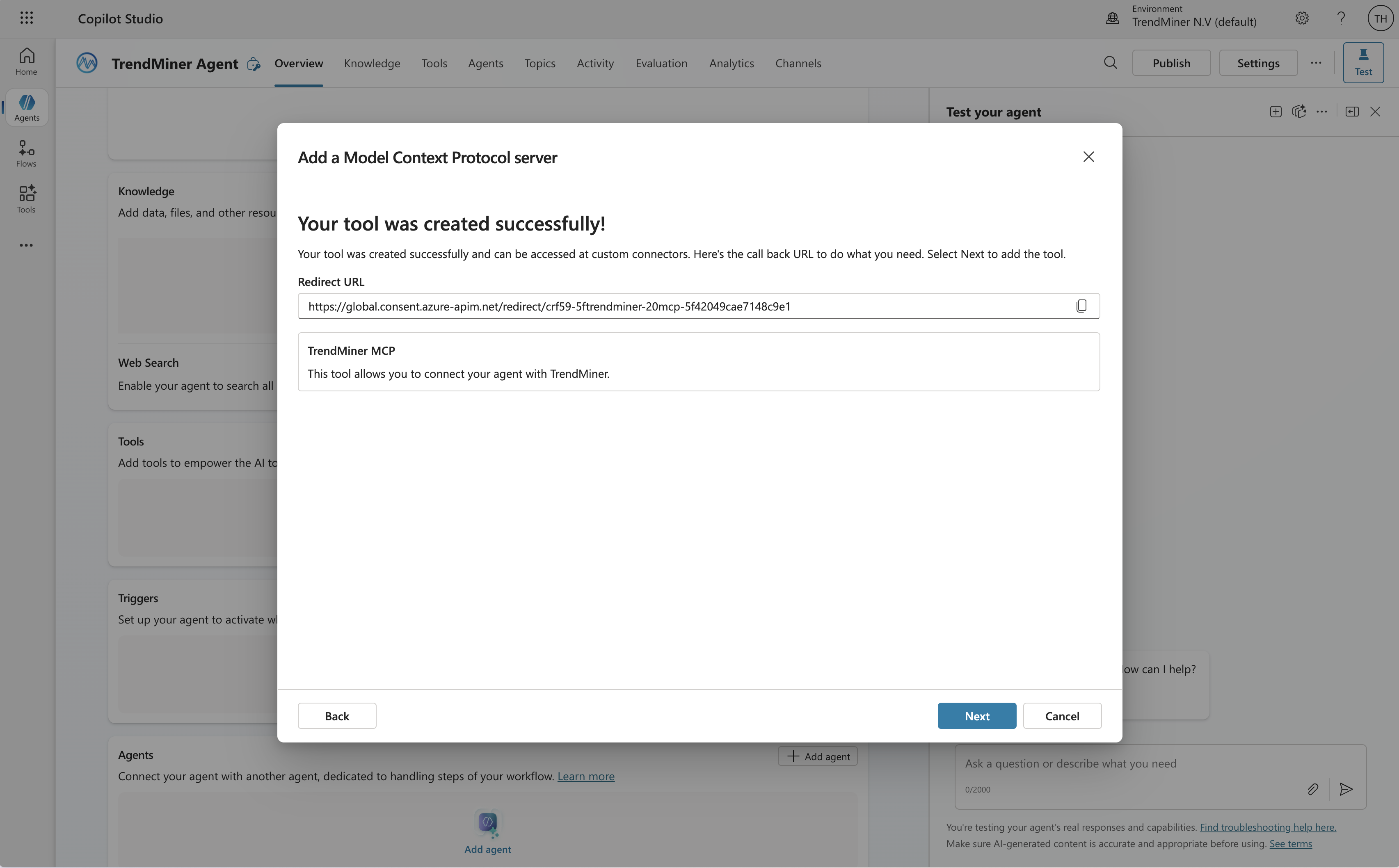Open Agents in the left sidebar
Image resolution: width=1399 pixels, height=868 pixels.
pos(27,108)
